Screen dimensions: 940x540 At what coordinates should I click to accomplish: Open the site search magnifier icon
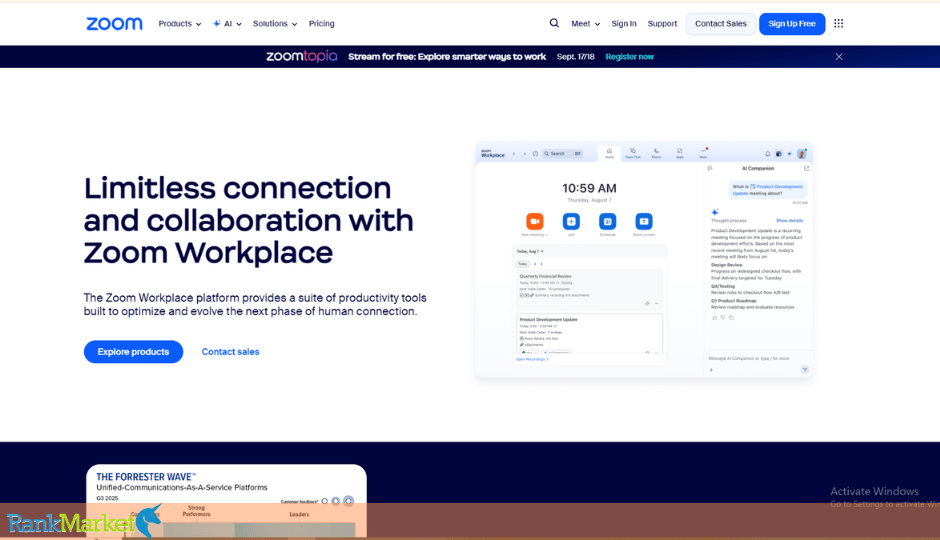[x=554, y=23]
